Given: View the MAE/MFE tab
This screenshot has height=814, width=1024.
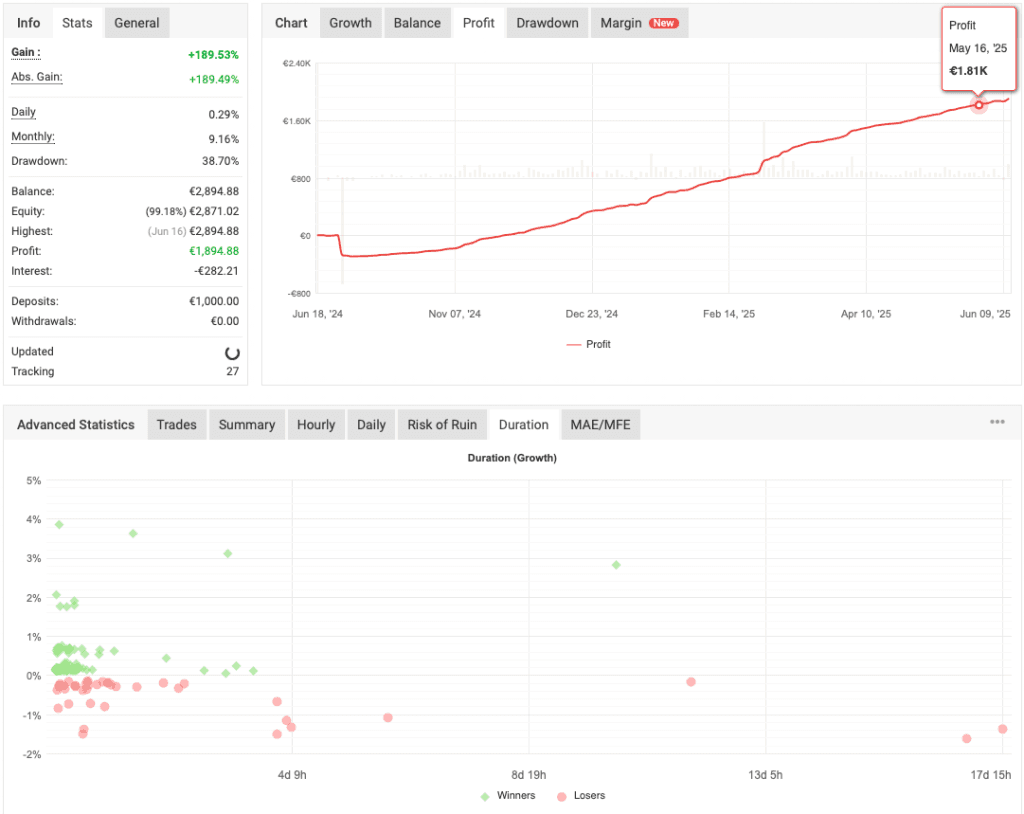Looking at the screenshot, I should (x=600, y=424).
